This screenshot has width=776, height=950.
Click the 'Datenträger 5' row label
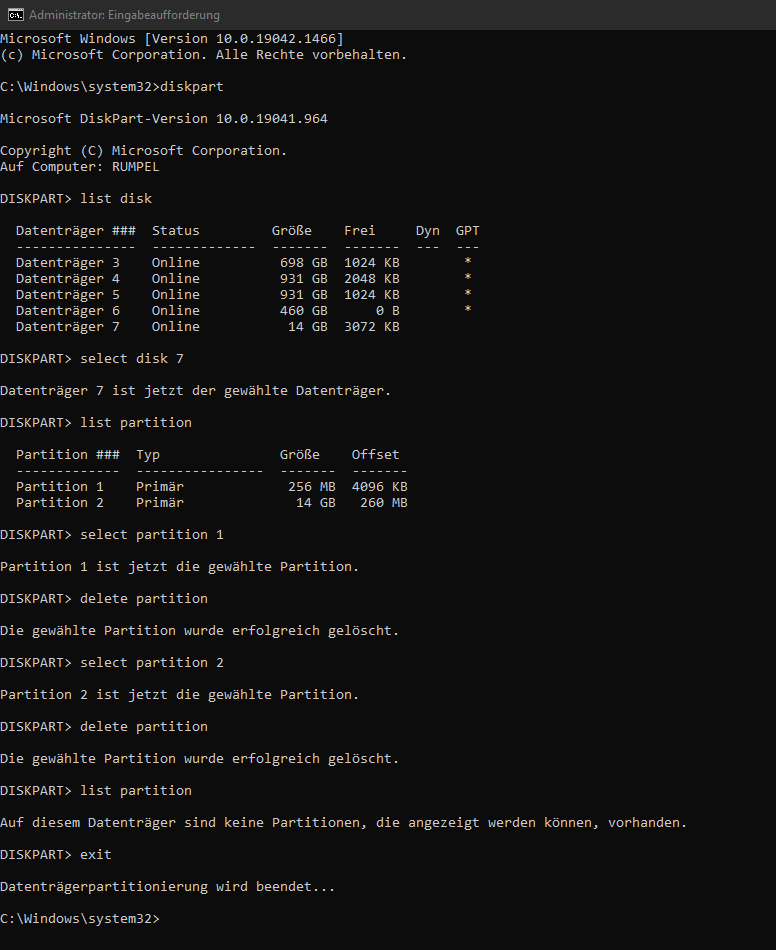click(x=68, y=295)
